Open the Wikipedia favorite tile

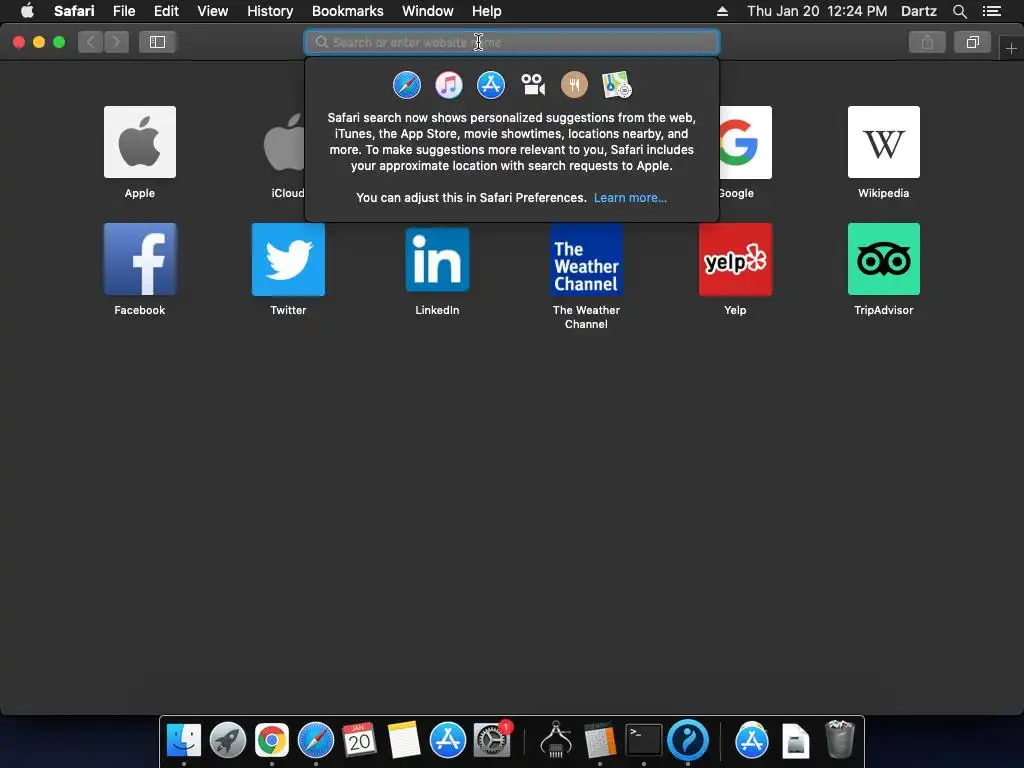[884, 142]
